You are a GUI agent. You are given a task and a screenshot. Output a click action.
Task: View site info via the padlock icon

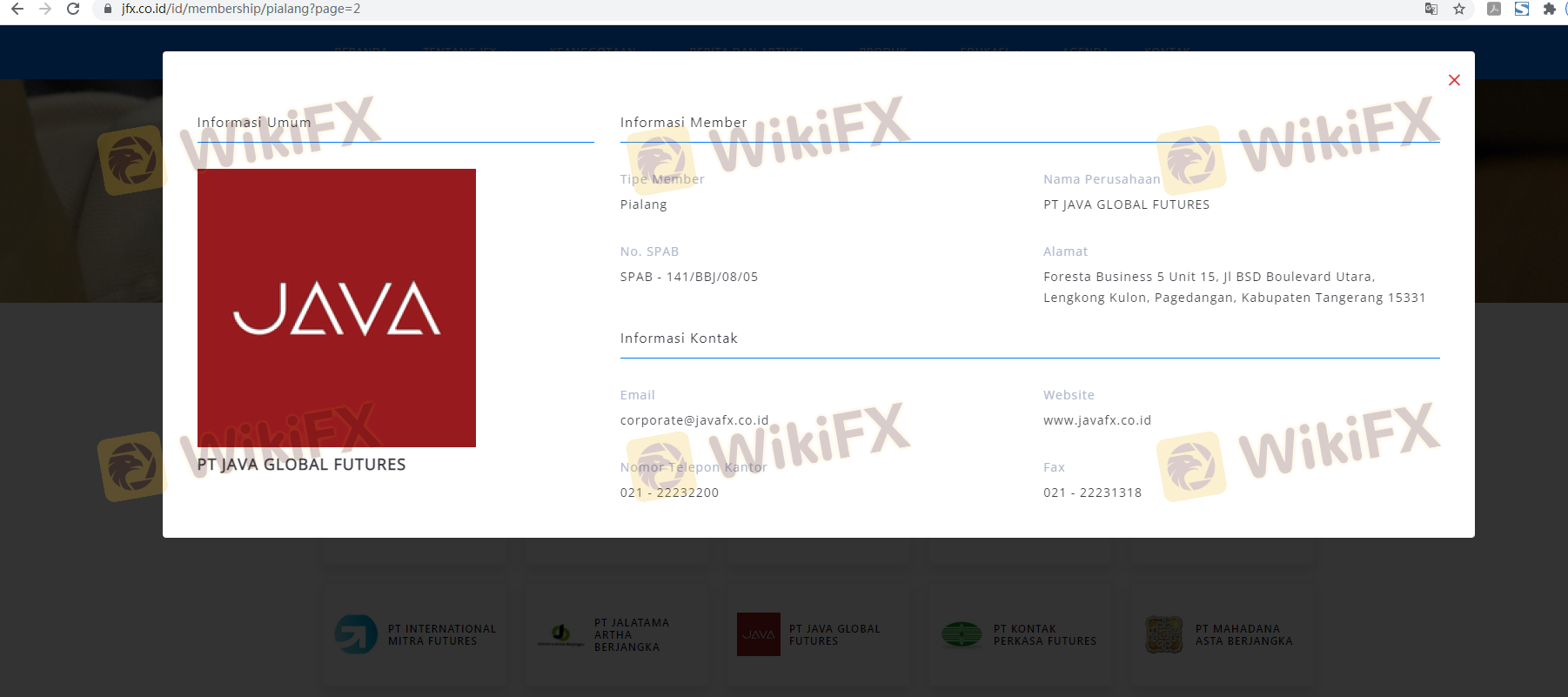point(108,9)
